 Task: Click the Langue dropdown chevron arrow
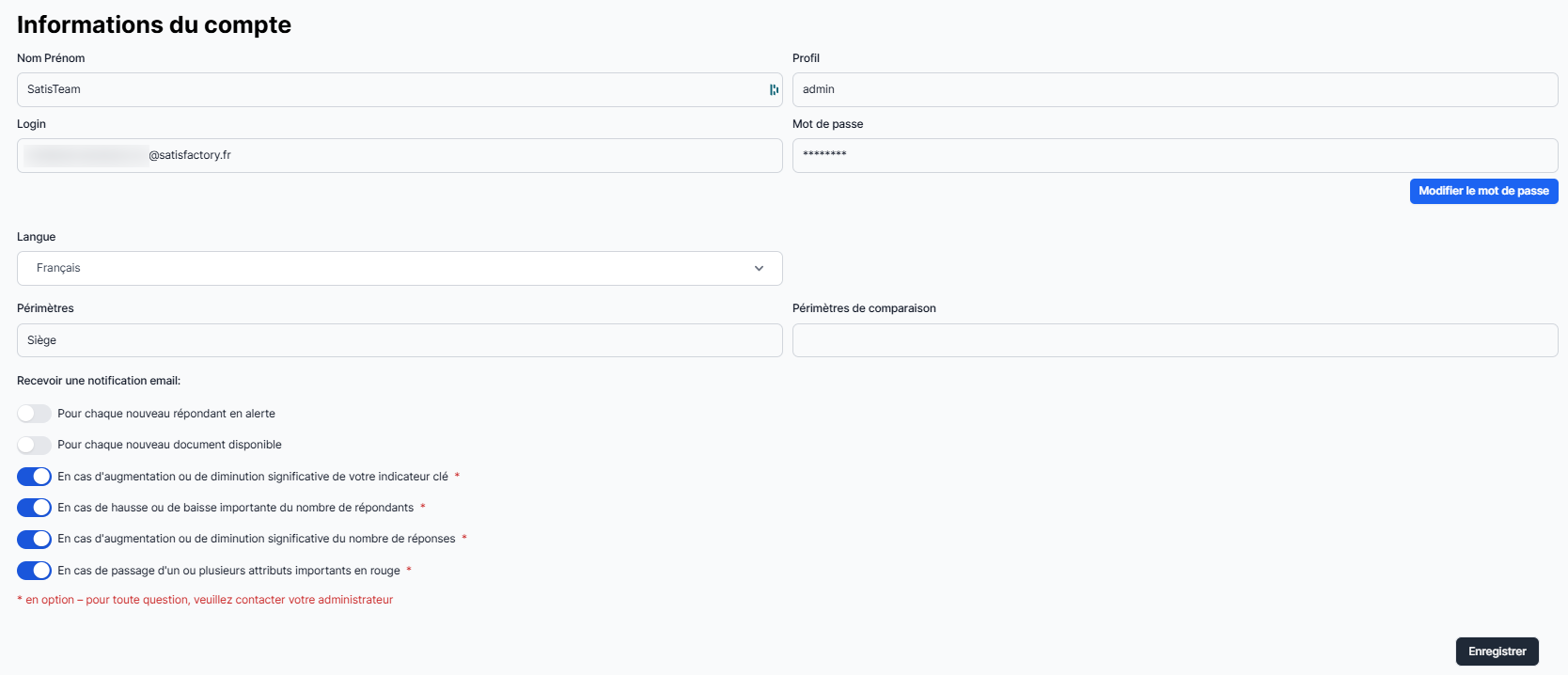point(759,269)
